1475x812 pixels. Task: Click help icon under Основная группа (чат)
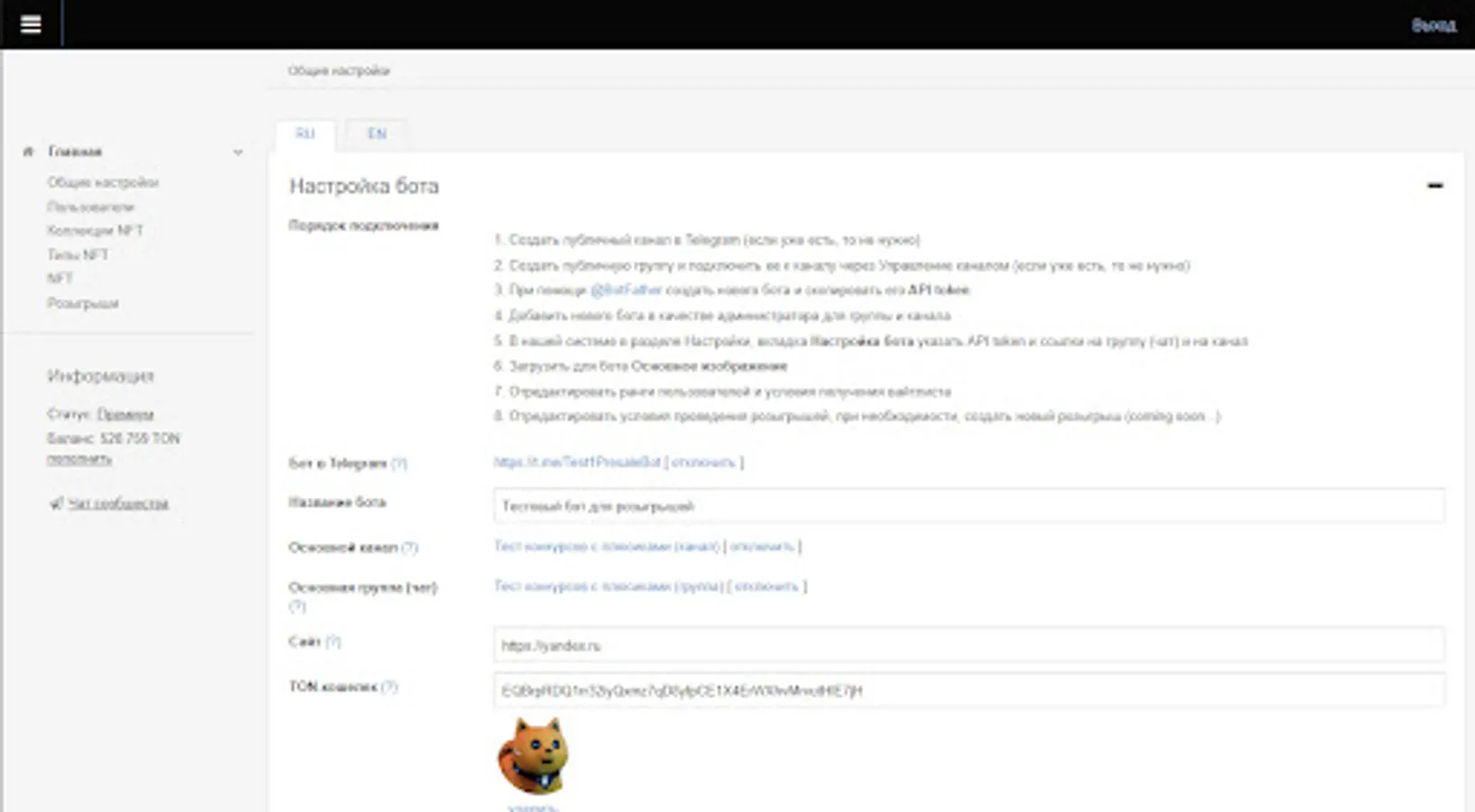[297, 606]
